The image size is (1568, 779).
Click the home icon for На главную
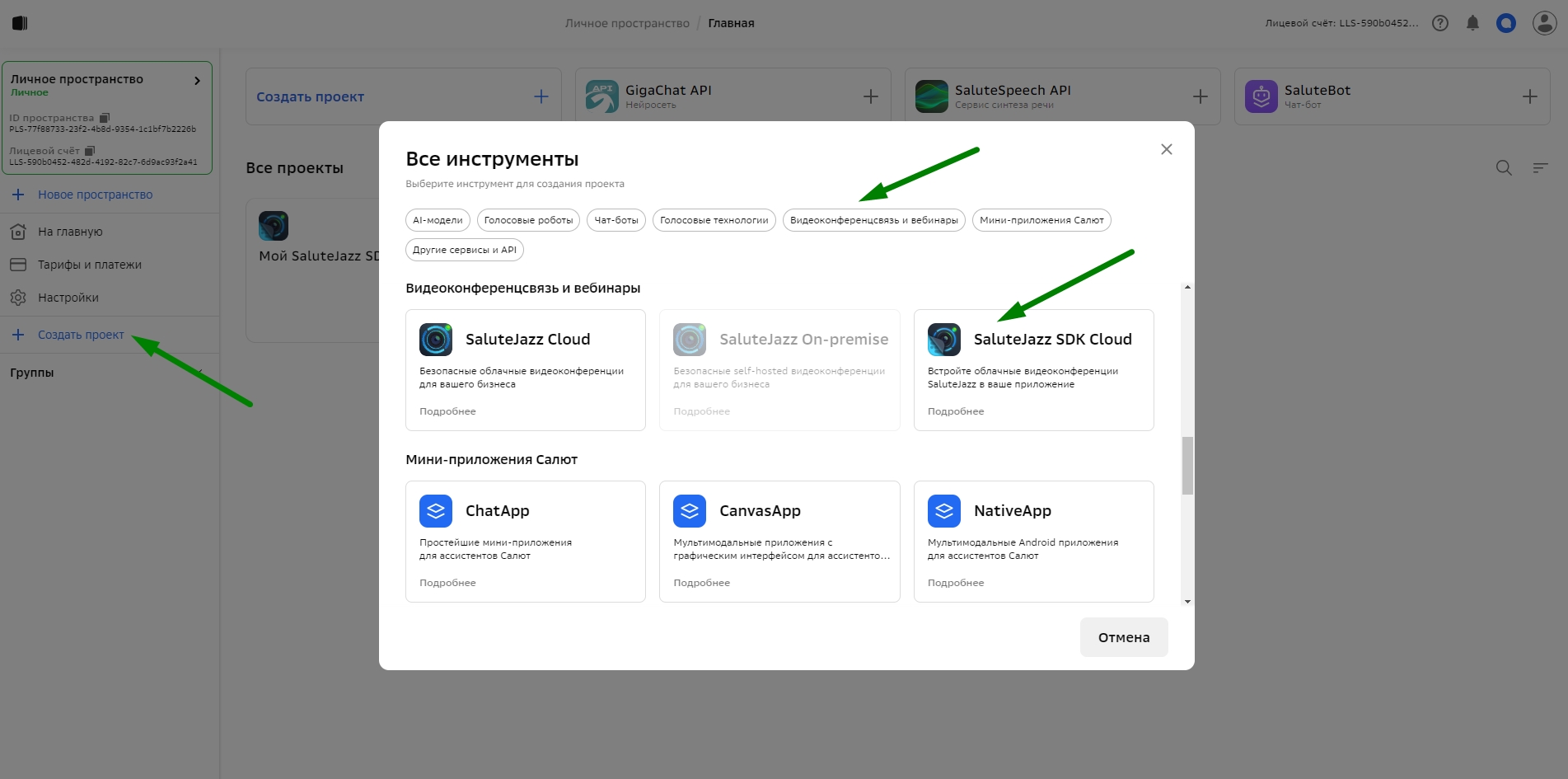[18, 232]
